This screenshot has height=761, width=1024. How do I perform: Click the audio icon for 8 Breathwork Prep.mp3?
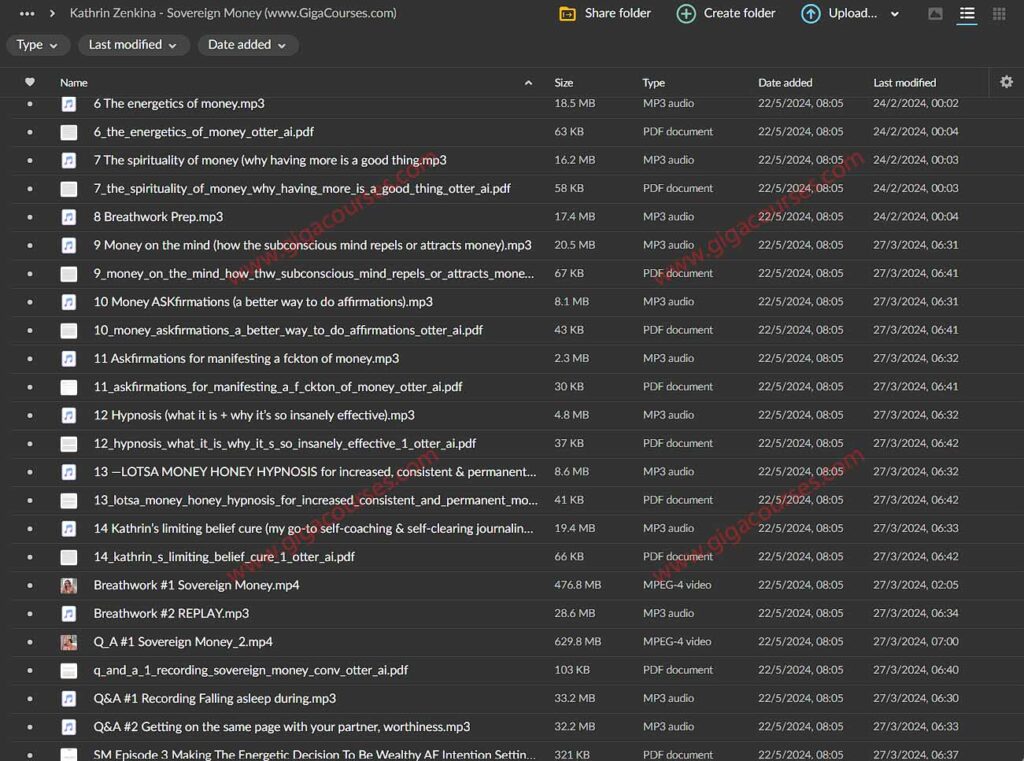point(69,217)
